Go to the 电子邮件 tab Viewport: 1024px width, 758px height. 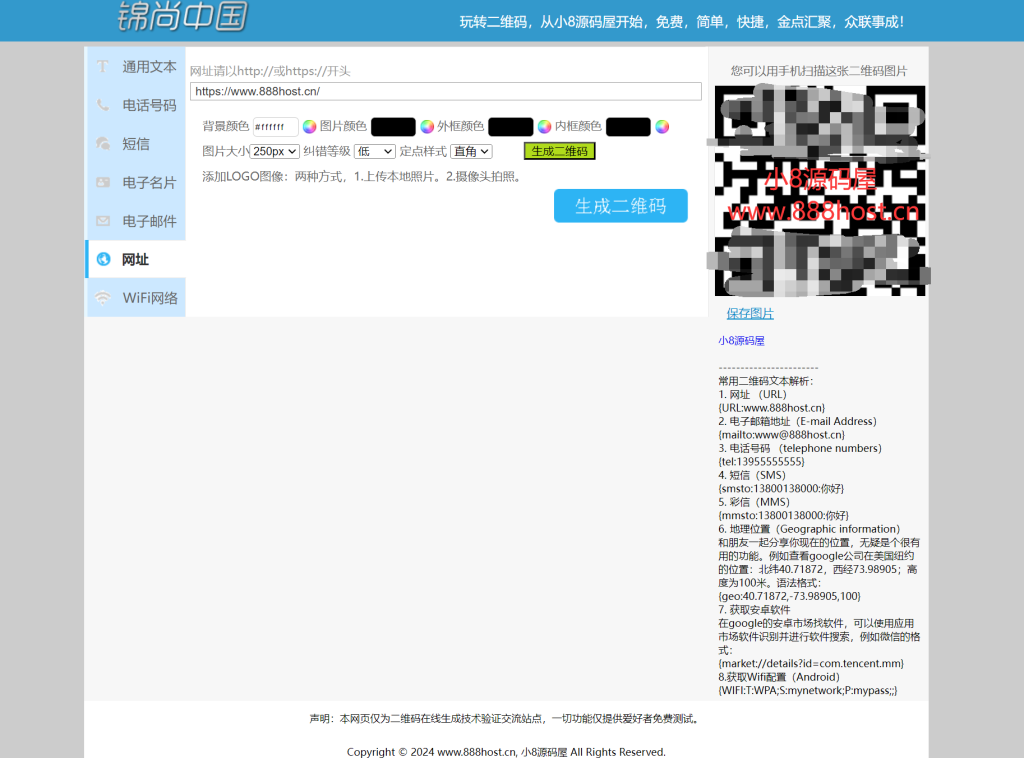136,221
